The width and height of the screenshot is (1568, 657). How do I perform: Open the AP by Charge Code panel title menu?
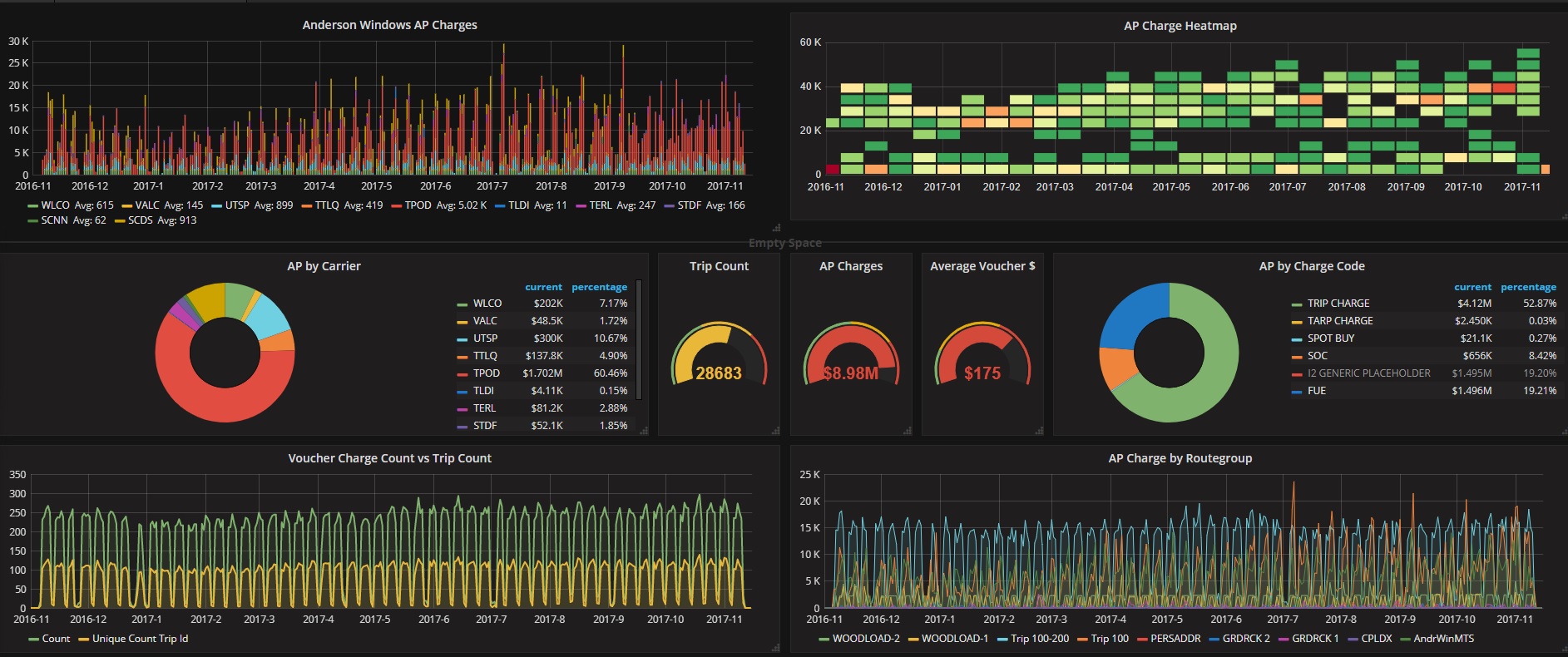click(1312, 266)
